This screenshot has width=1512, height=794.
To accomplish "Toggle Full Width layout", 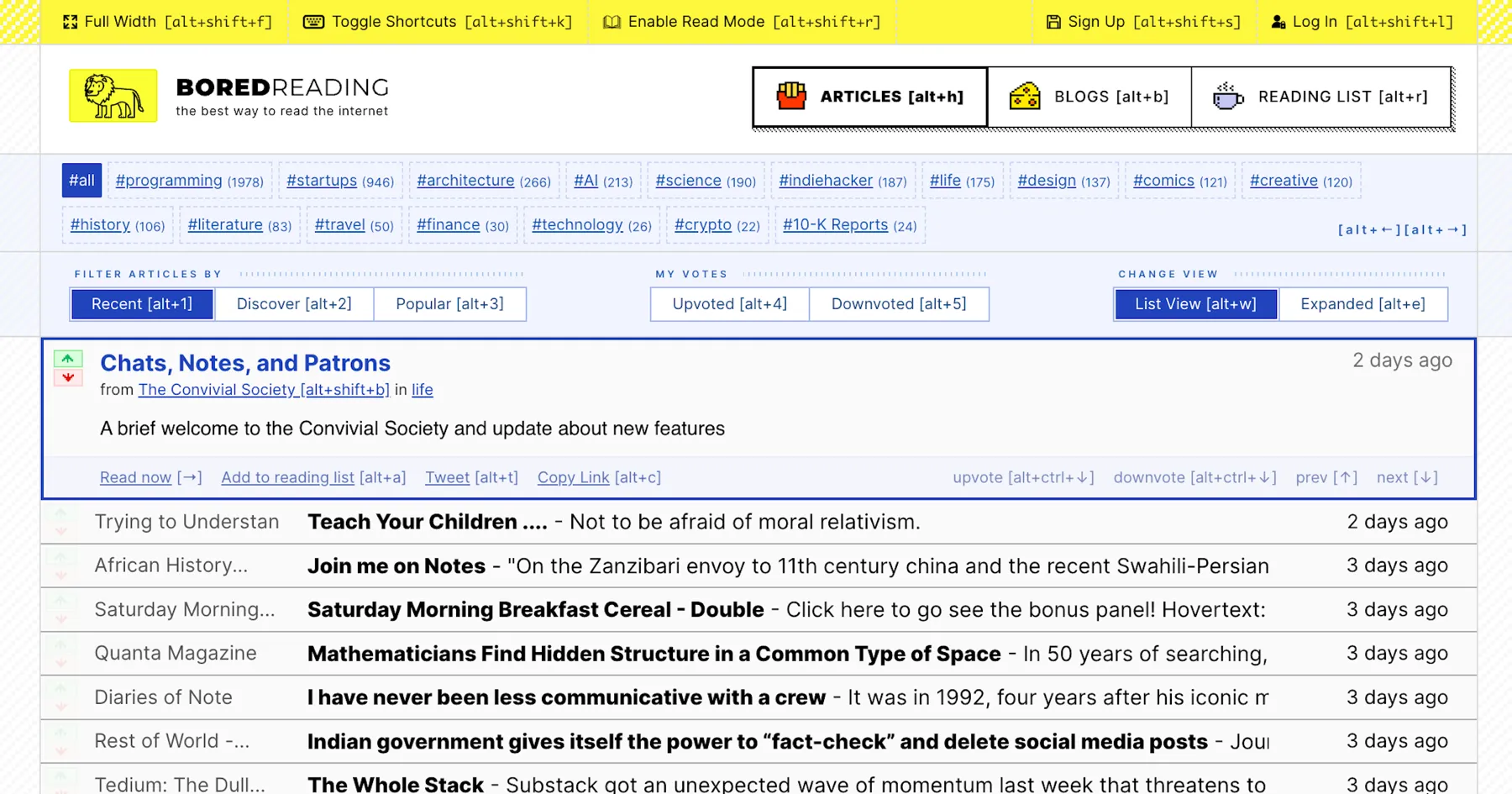I will (168, 22).
